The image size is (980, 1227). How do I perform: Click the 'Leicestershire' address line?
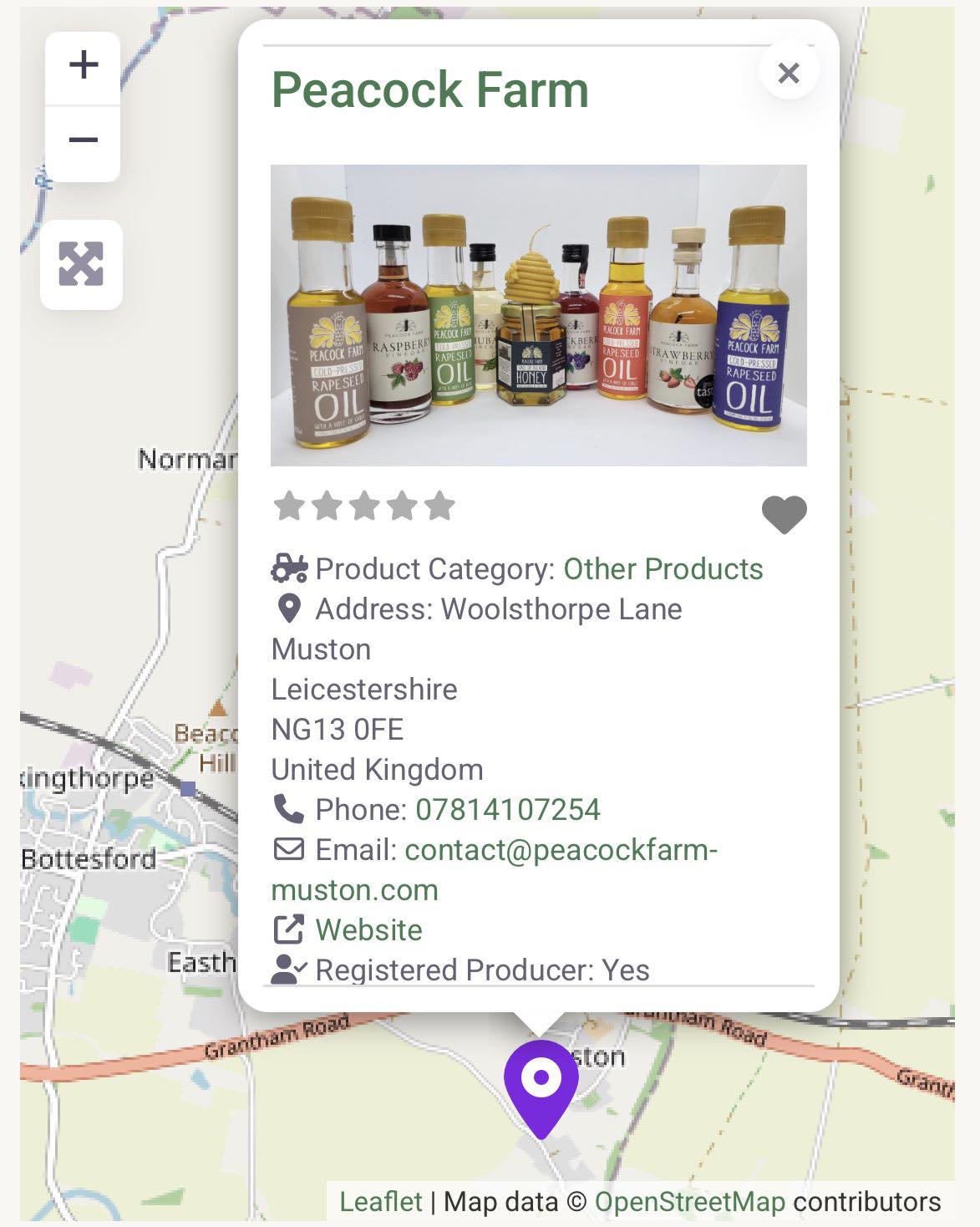pyautogui.click(x=364, y=690)
